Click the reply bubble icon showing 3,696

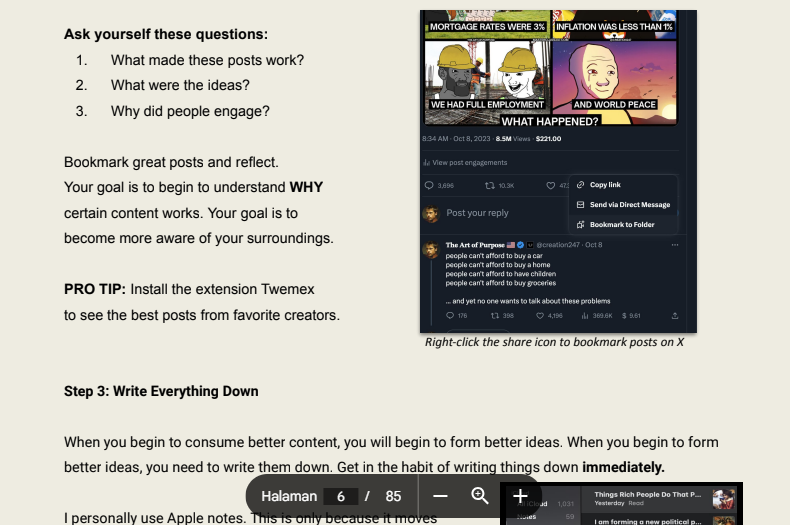tap(430, 185)
